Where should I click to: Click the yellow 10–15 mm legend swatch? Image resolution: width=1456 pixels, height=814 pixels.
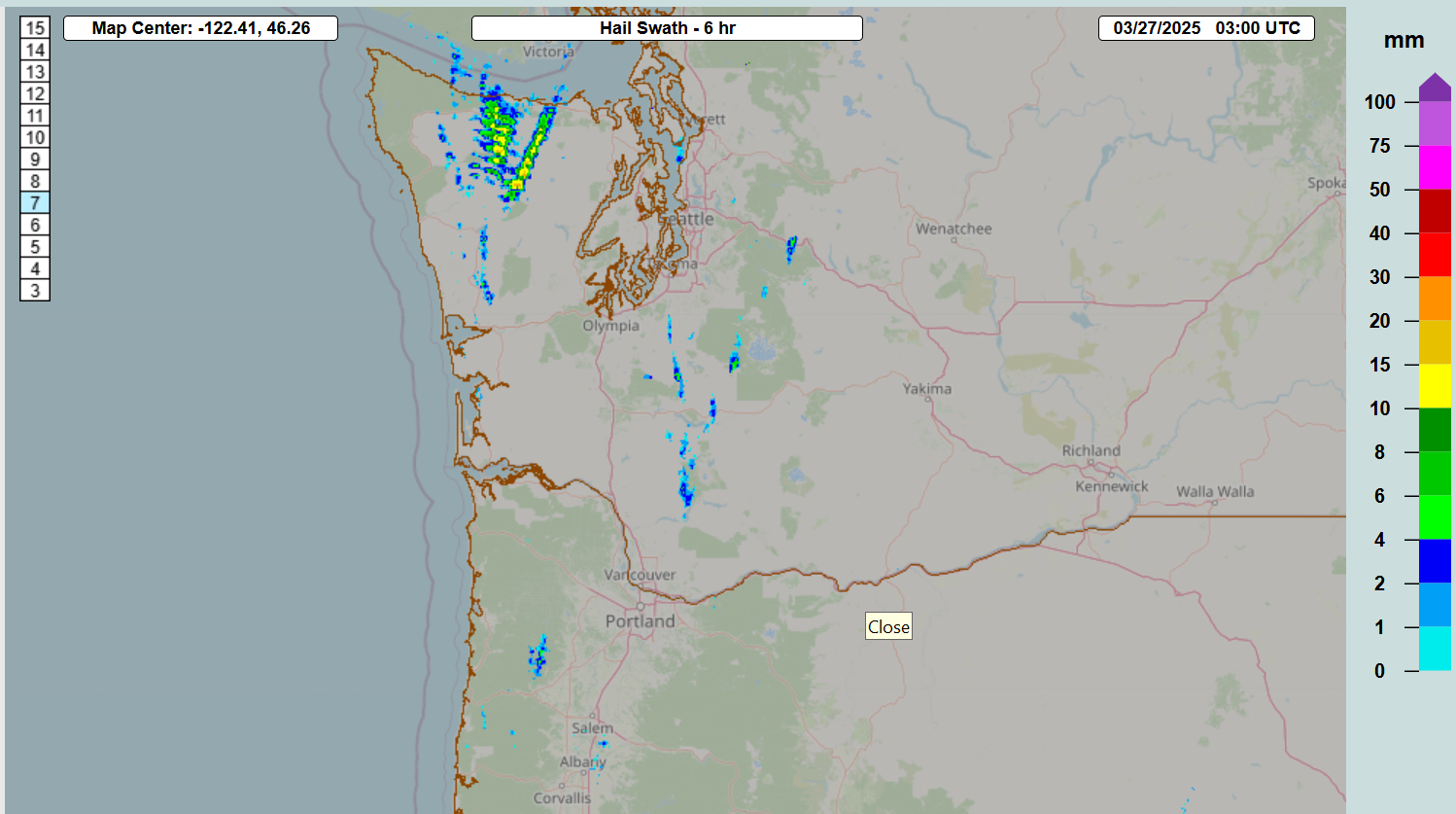pos(1435,386)
